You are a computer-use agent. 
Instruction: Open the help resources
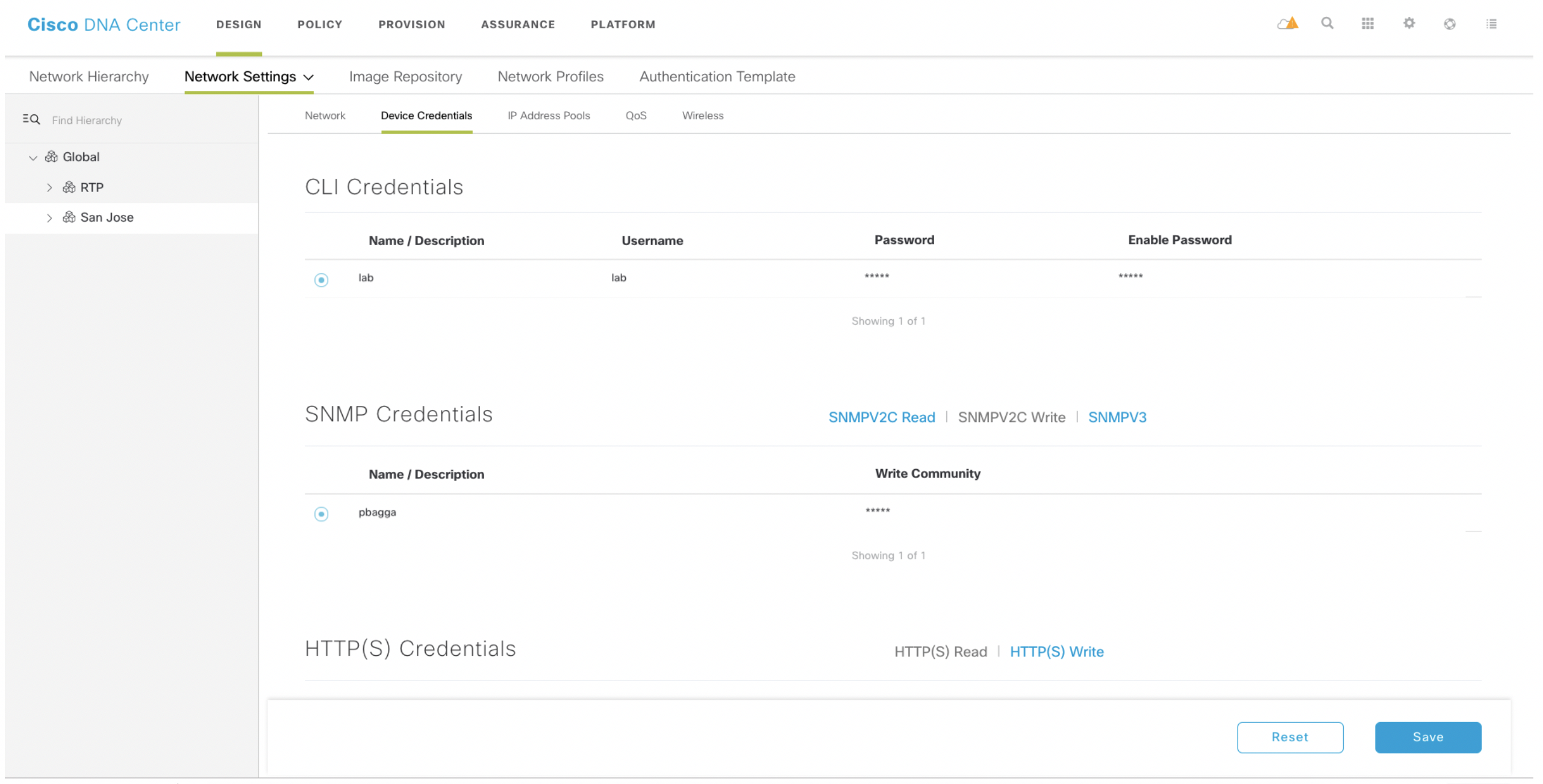coord(1450,23)
